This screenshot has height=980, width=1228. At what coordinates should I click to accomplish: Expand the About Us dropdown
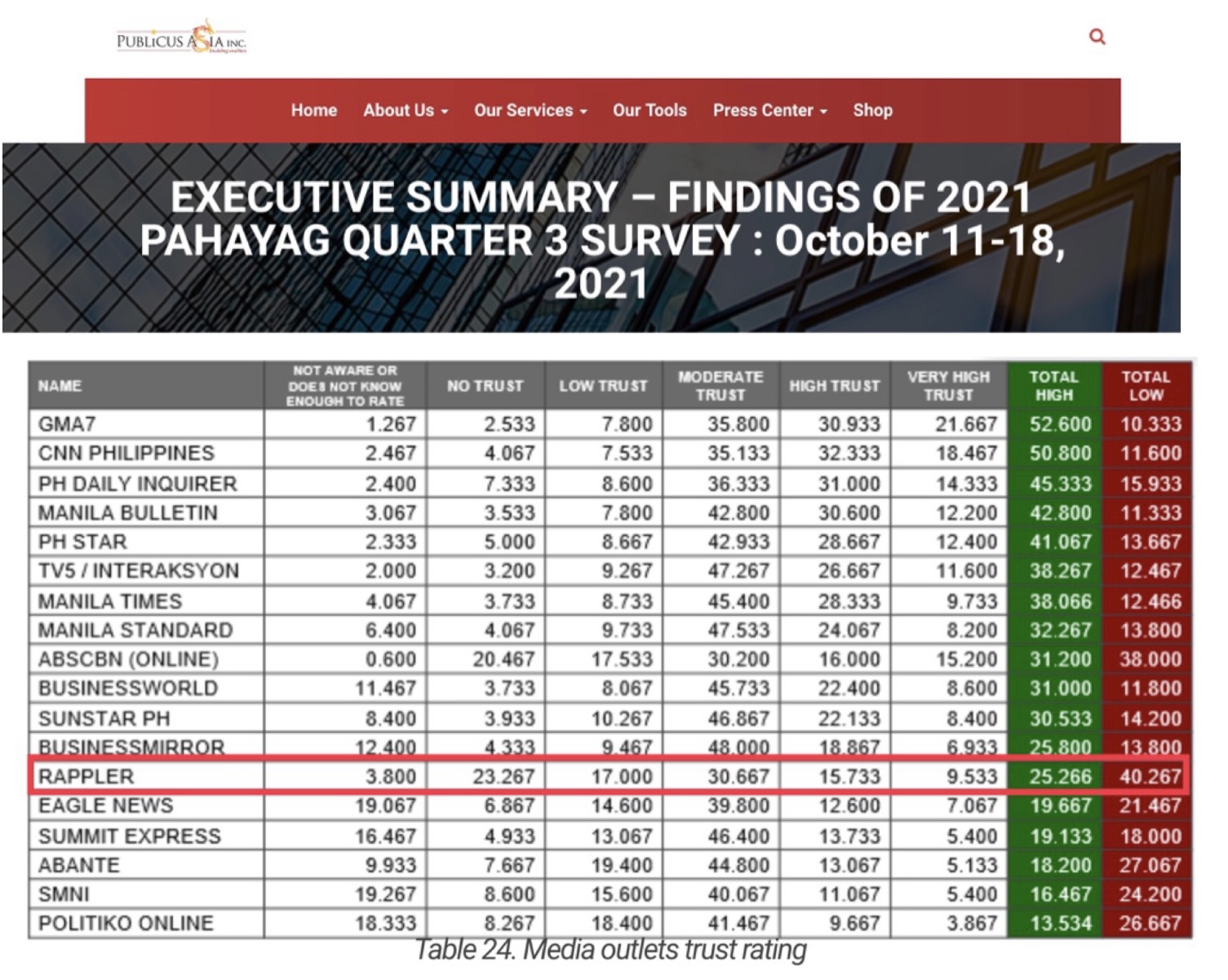pyautogui.click(x=405, y=109)
